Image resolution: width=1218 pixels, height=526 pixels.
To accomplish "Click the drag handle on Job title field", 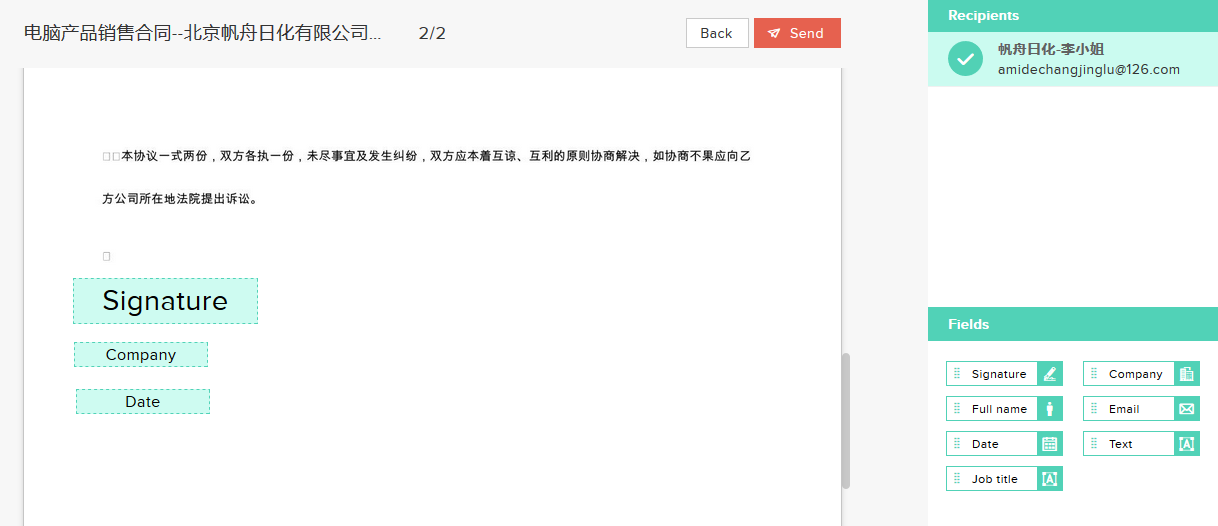I will tap(957, 479).
